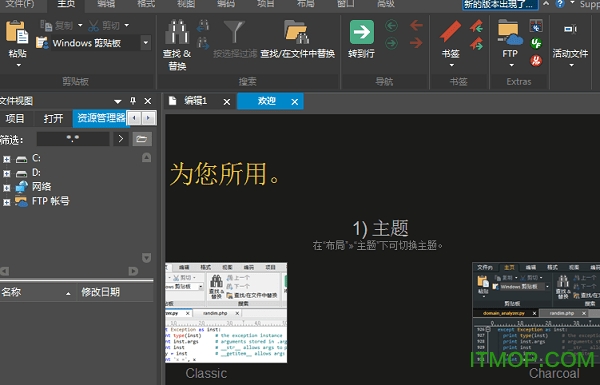
Task: Click the red right arrow navigation icon
Action: (416, 43)
